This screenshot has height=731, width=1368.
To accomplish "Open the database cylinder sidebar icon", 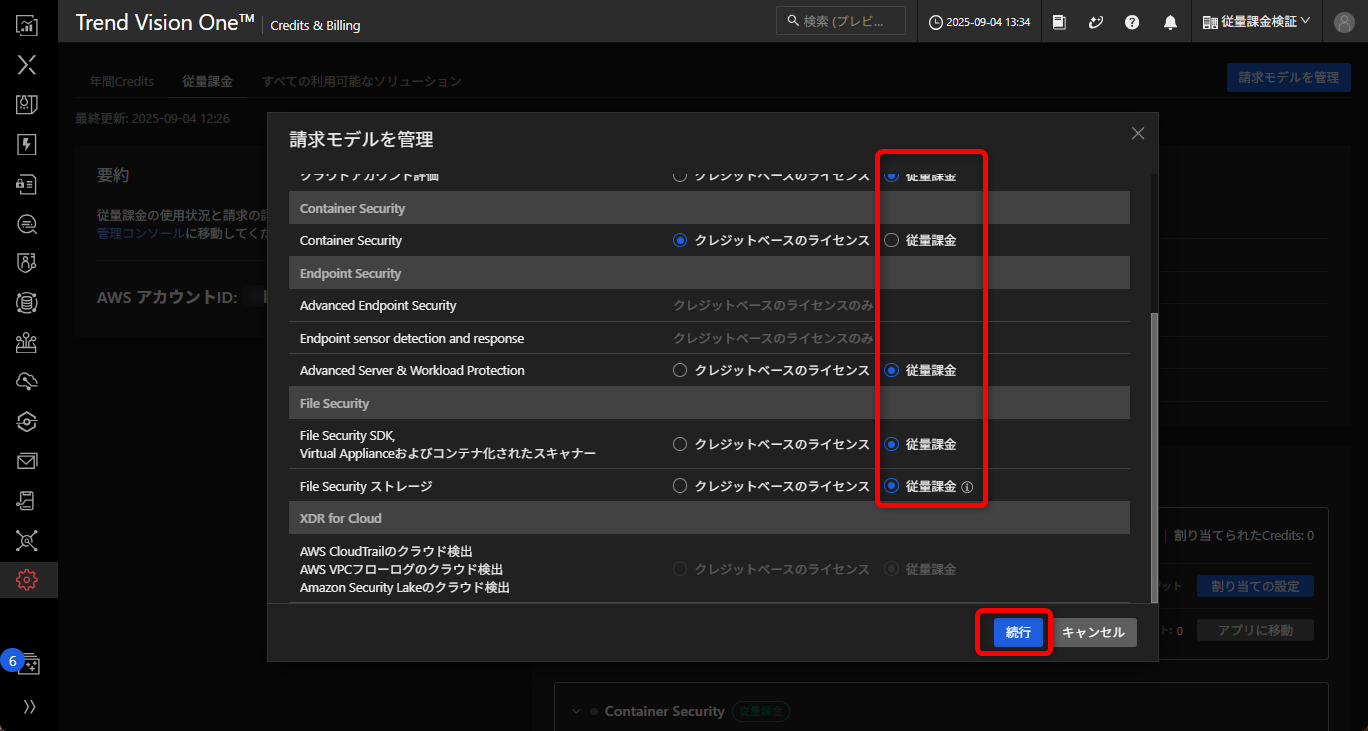I will pos(27,302).
